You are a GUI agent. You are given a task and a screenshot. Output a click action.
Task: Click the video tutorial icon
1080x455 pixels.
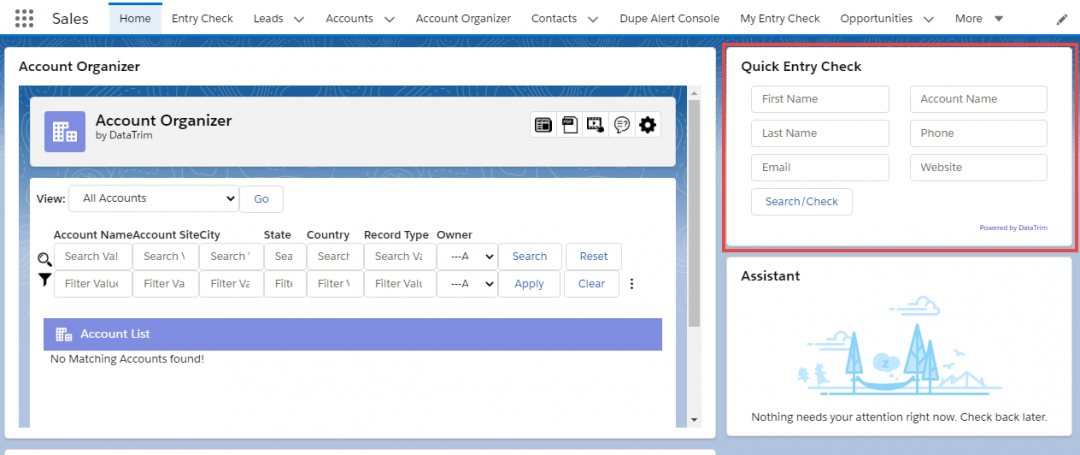596,125
